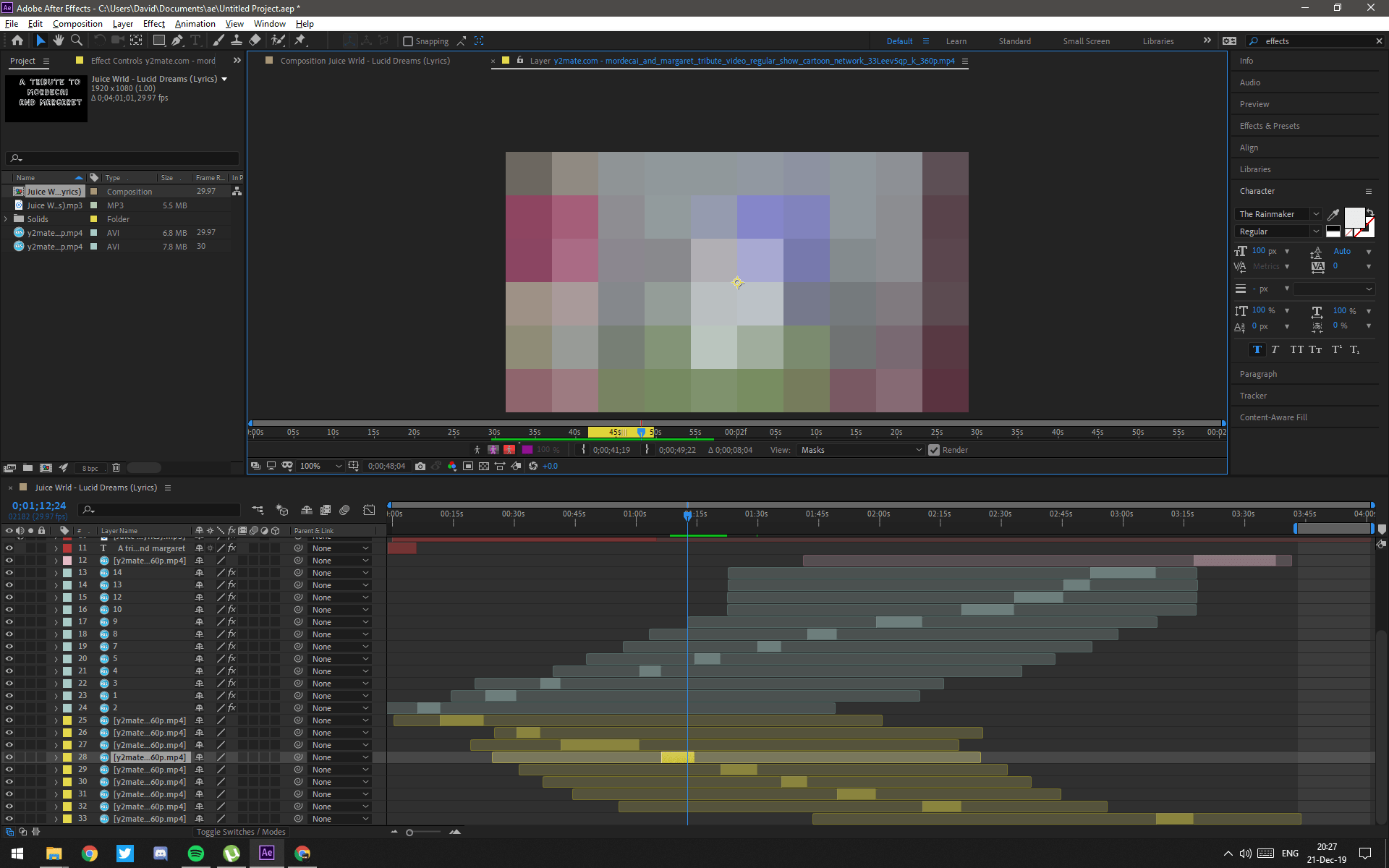Viewport: 1389px width, 868px height.
Task: Toggle the Render checkbox near the viewer
Action: point(934,450)
